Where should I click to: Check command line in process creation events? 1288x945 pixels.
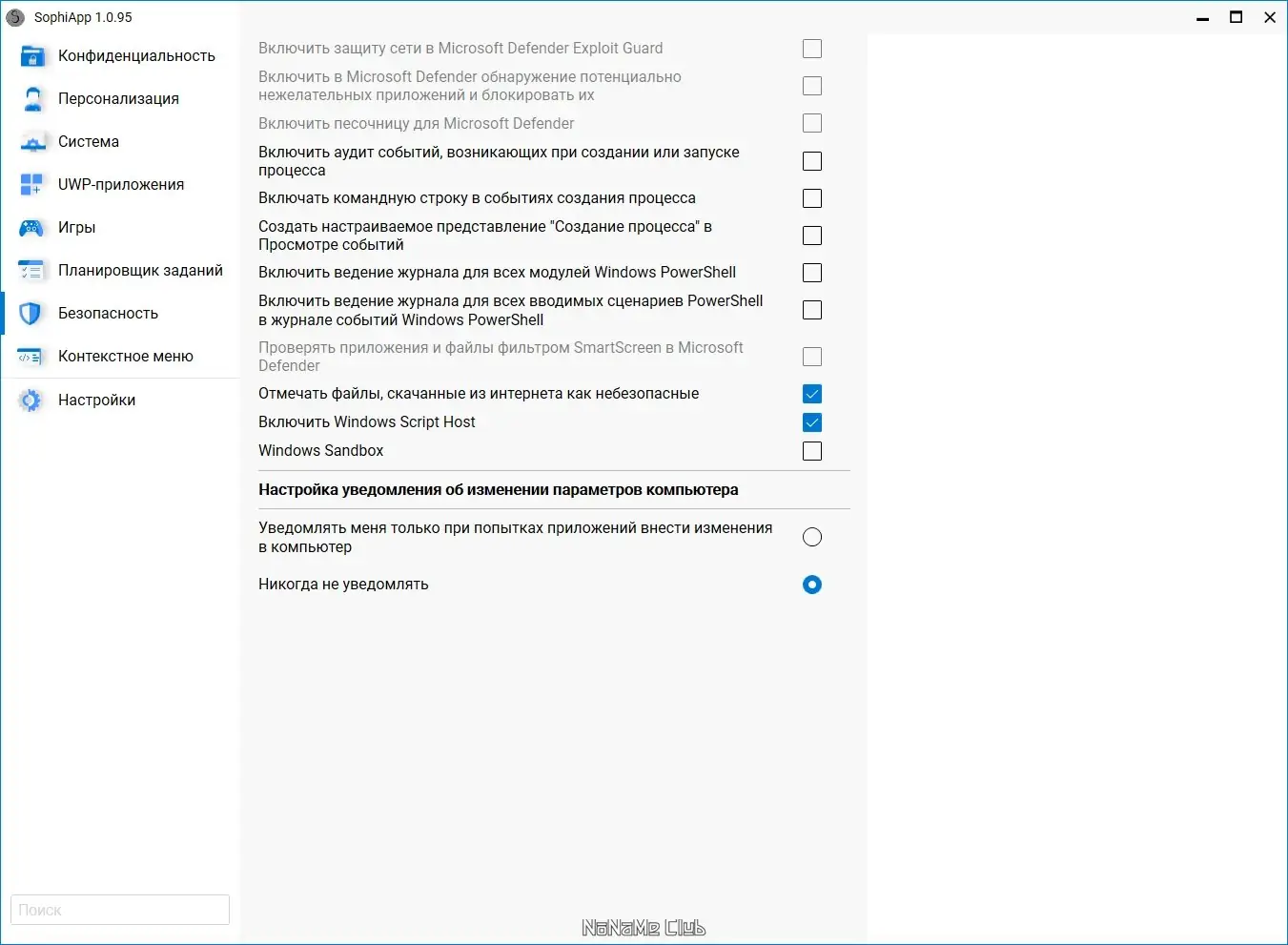(812, 198)
